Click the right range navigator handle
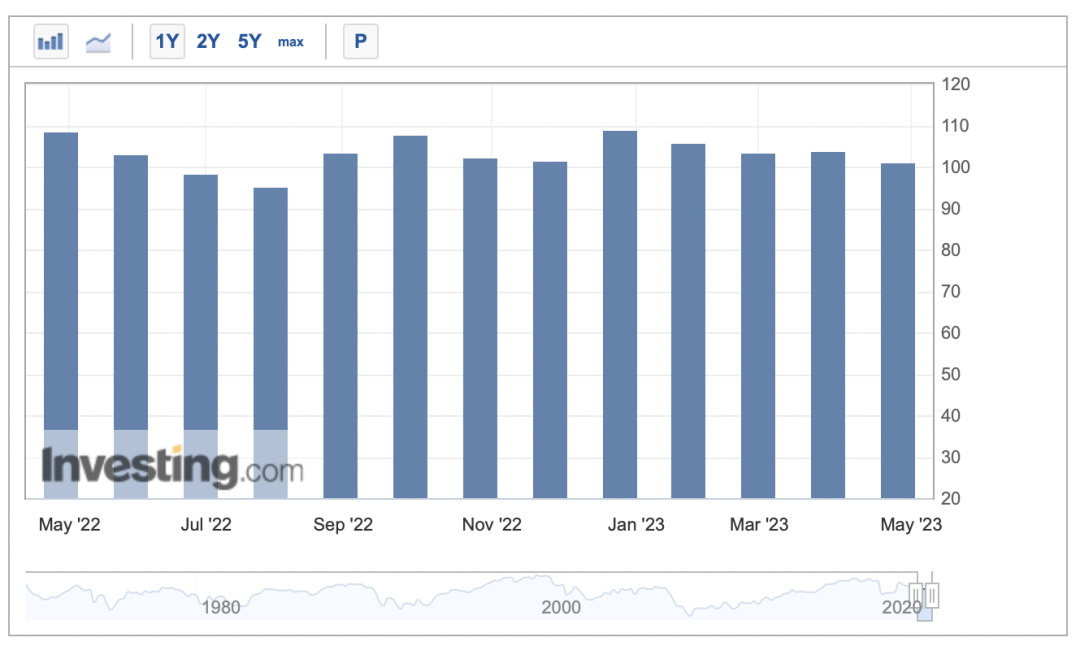 (933, 595)
